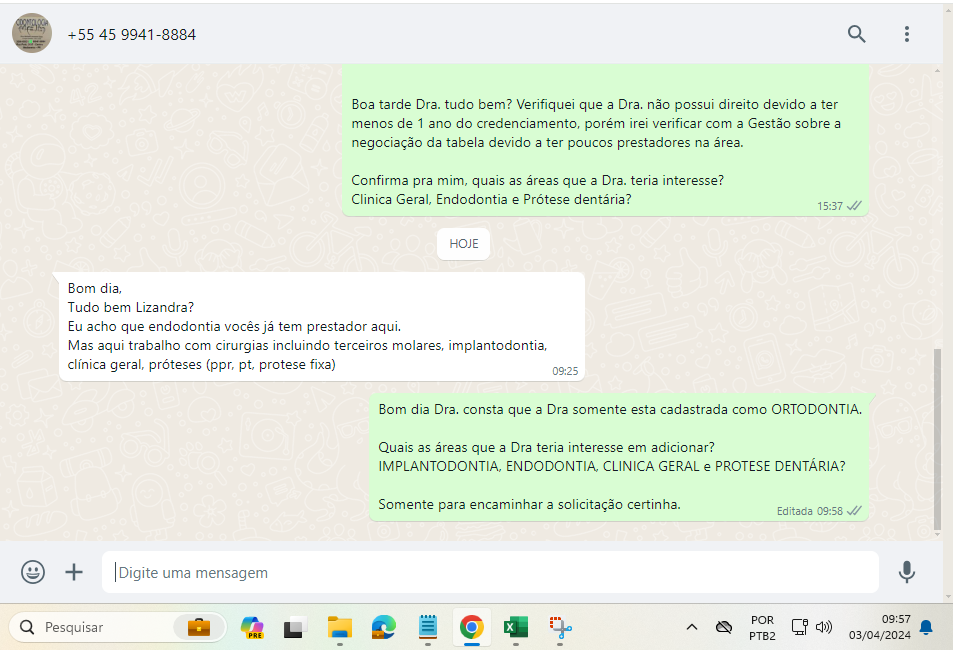Open File Explorer from taskbar

click(340, 627)
